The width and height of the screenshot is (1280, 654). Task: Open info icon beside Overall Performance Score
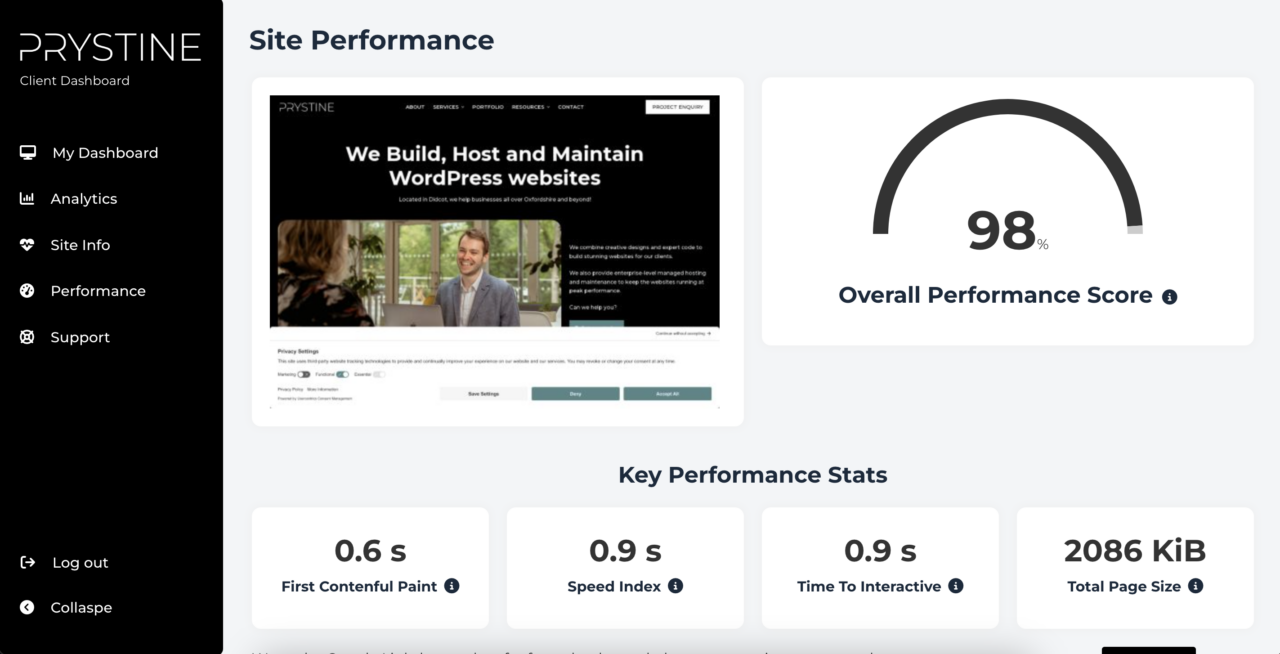(1170, 296)
